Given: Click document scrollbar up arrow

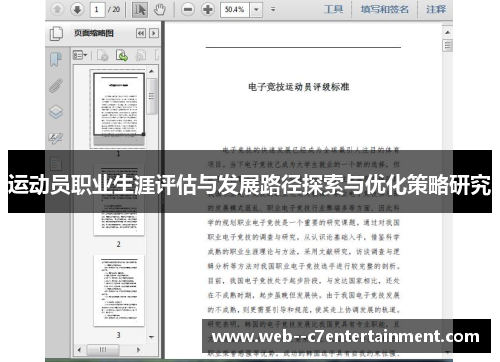Looking at the screenshot, I should [447, 32].
